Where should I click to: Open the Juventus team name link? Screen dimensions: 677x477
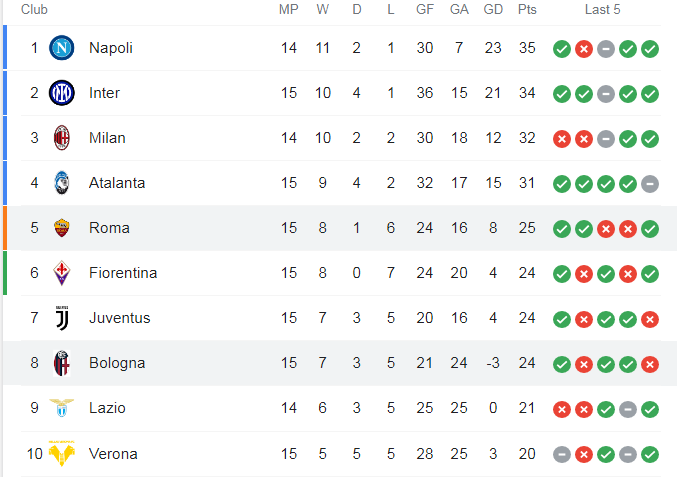pyautogui.click(x=120, y=318)
